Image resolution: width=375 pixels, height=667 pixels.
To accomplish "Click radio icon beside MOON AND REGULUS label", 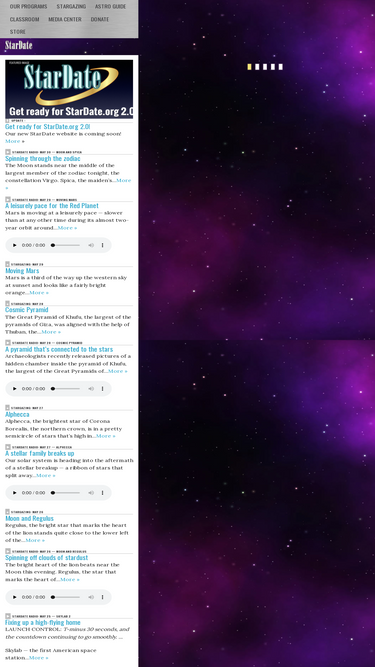I will coord(8,551).
